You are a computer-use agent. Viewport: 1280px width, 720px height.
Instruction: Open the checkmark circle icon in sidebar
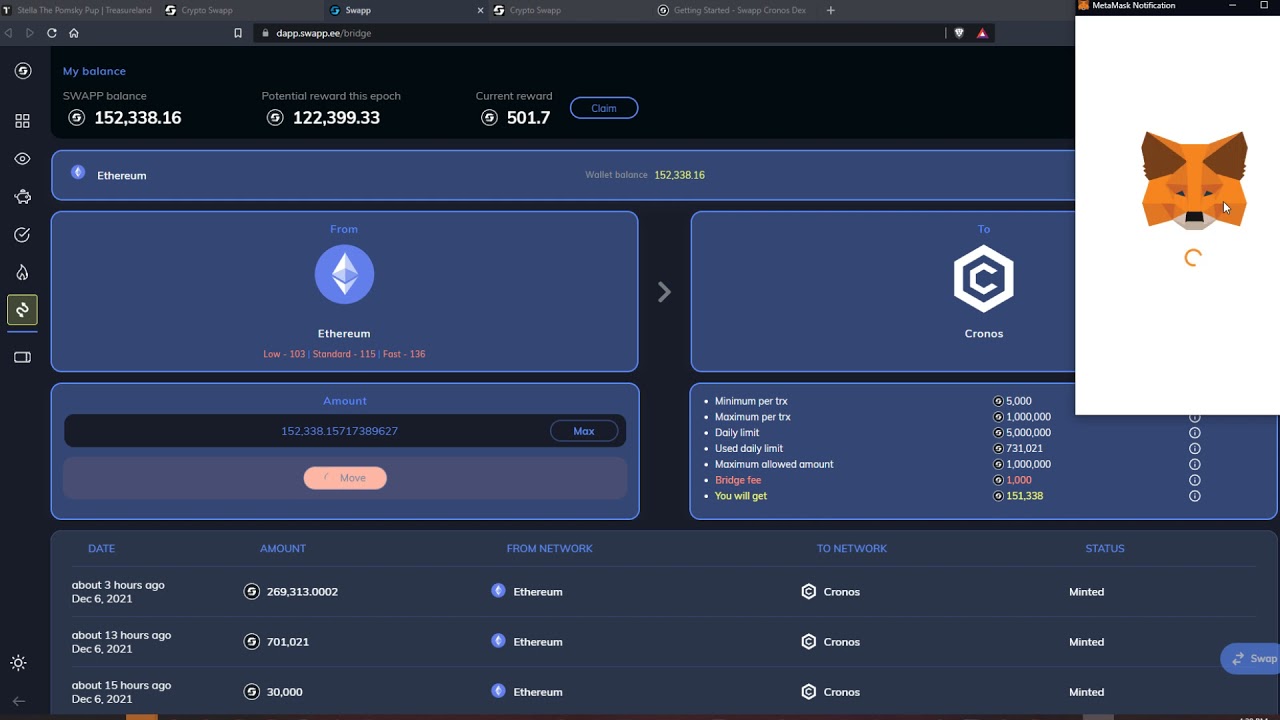click(22, 235)
